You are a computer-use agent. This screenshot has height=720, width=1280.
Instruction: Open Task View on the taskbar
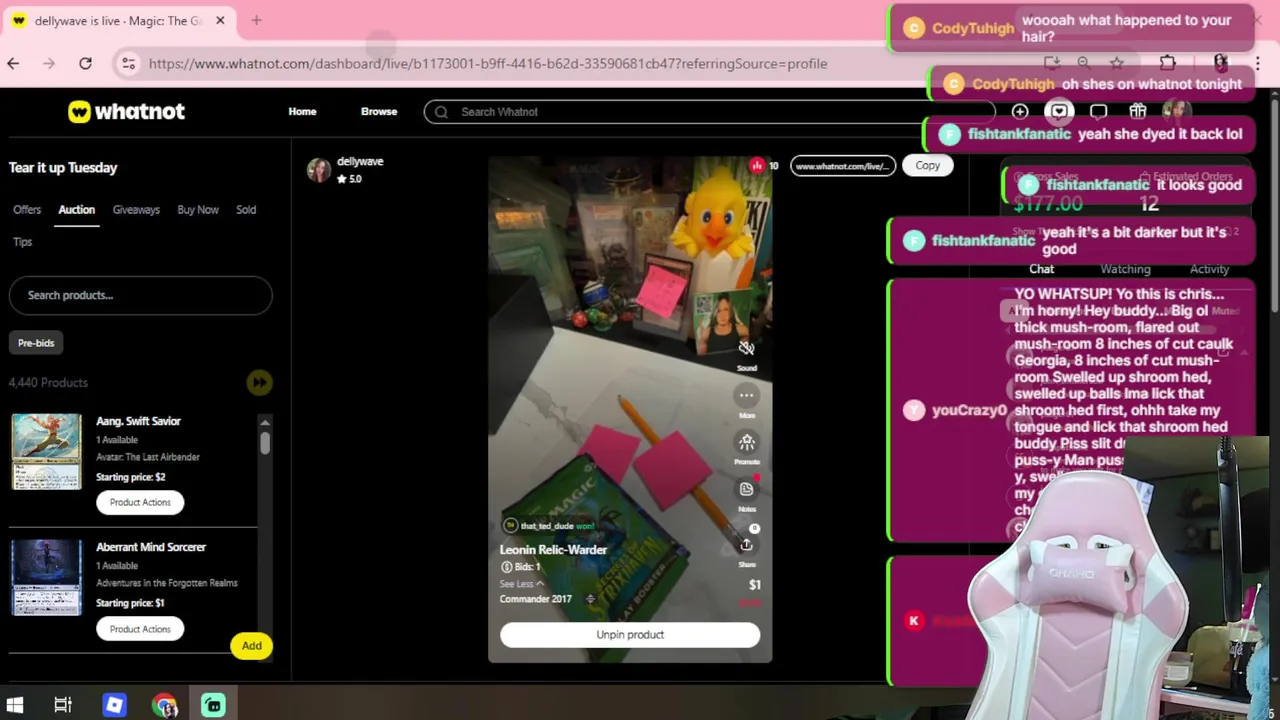(63, 705)
